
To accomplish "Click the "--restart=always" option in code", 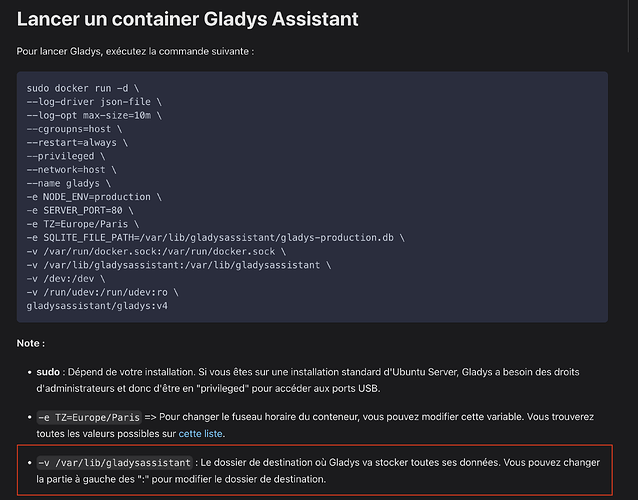I will click(x=74, y=143).
